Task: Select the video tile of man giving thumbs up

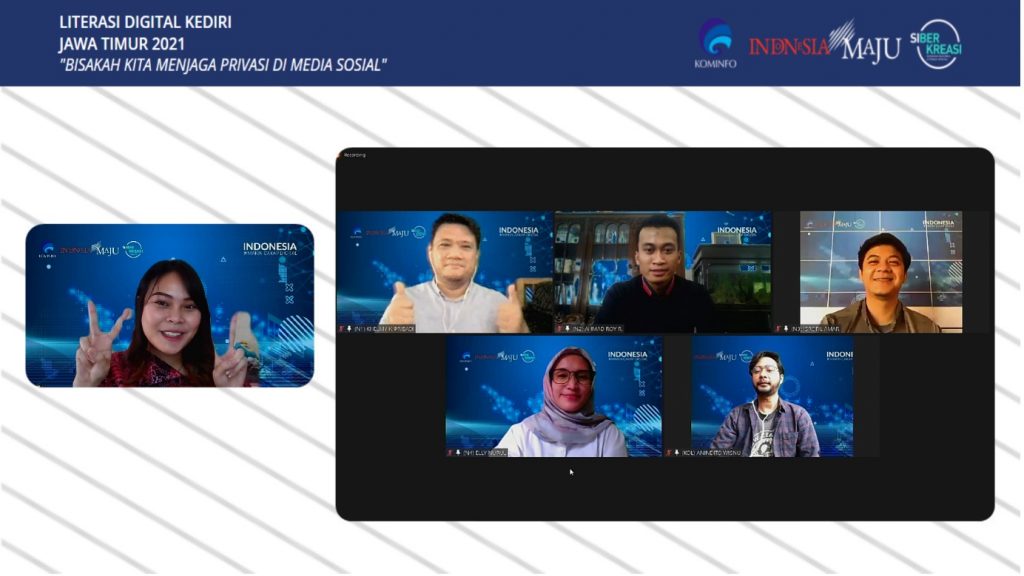Action: coord(443,270)
